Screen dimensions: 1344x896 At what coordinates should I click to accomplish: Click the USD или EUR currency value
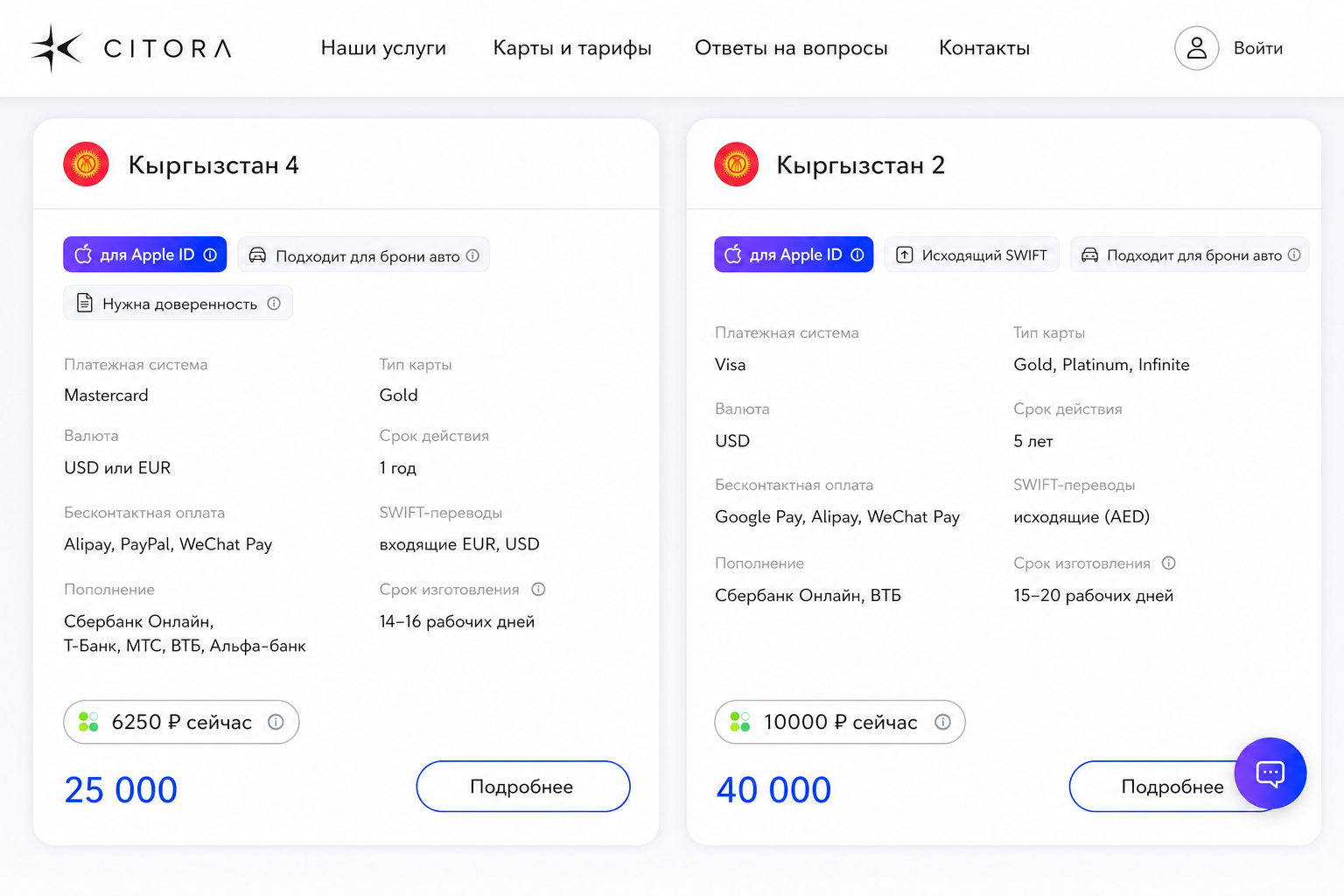[117, 468]
